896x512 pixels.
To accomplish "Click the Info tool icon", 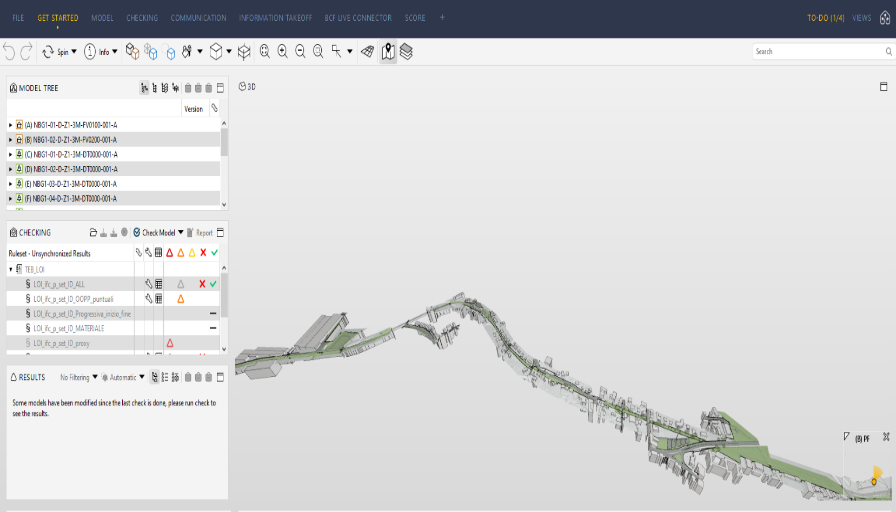I will [90, 51].
